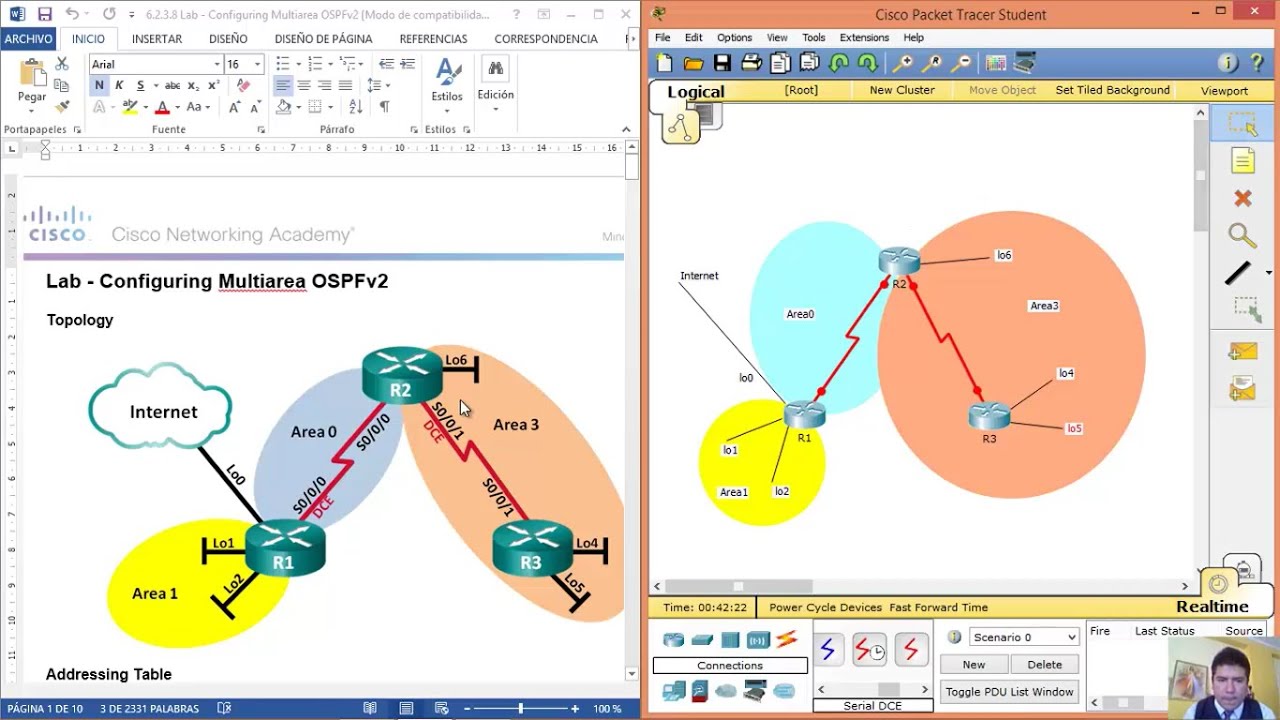Screen dimensions: 1280x720
Task: Click the Toggle PDU List Window button
Action: [1009, 692]
